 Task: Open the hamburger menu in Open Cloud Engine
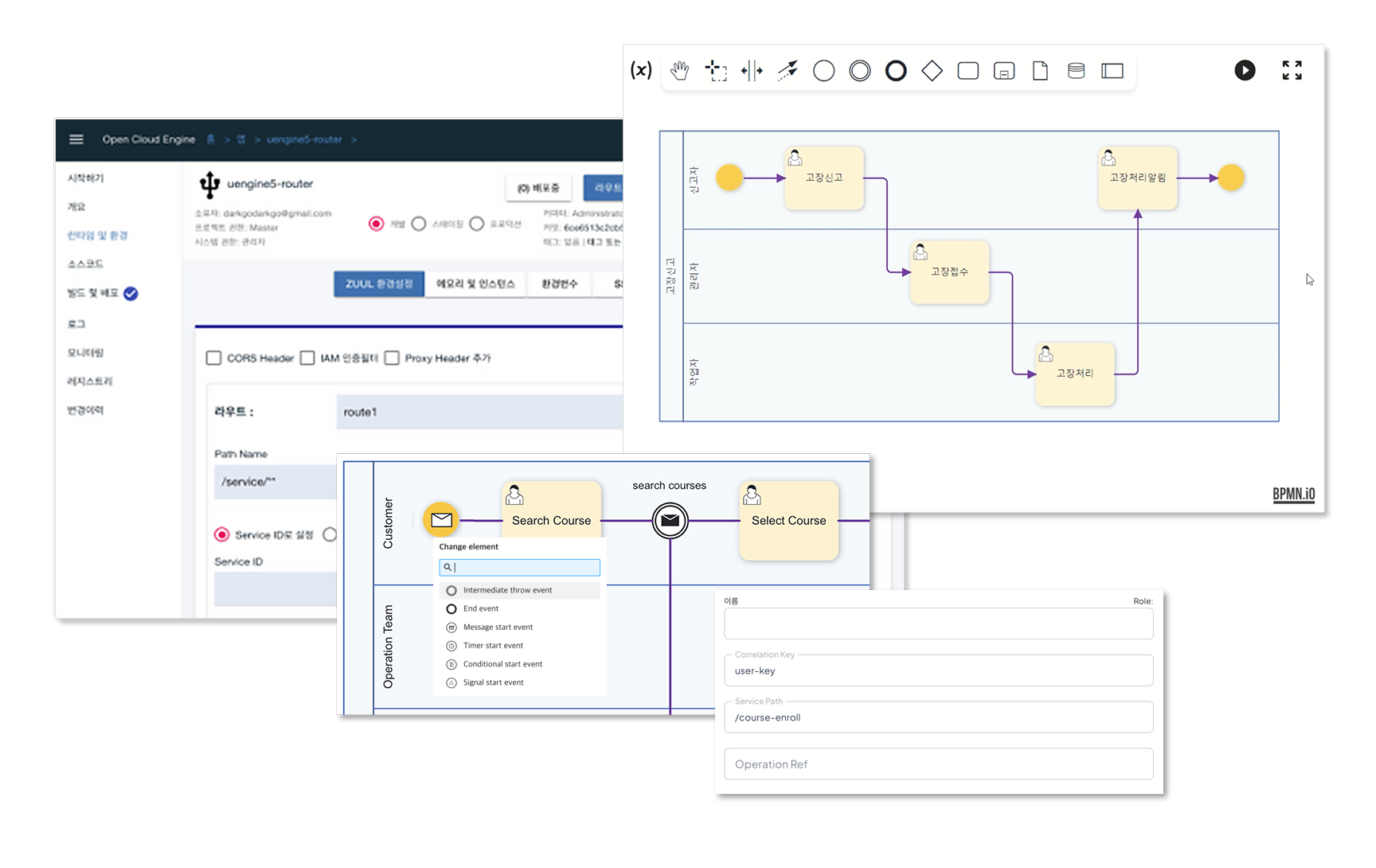(x=76, y=139)
